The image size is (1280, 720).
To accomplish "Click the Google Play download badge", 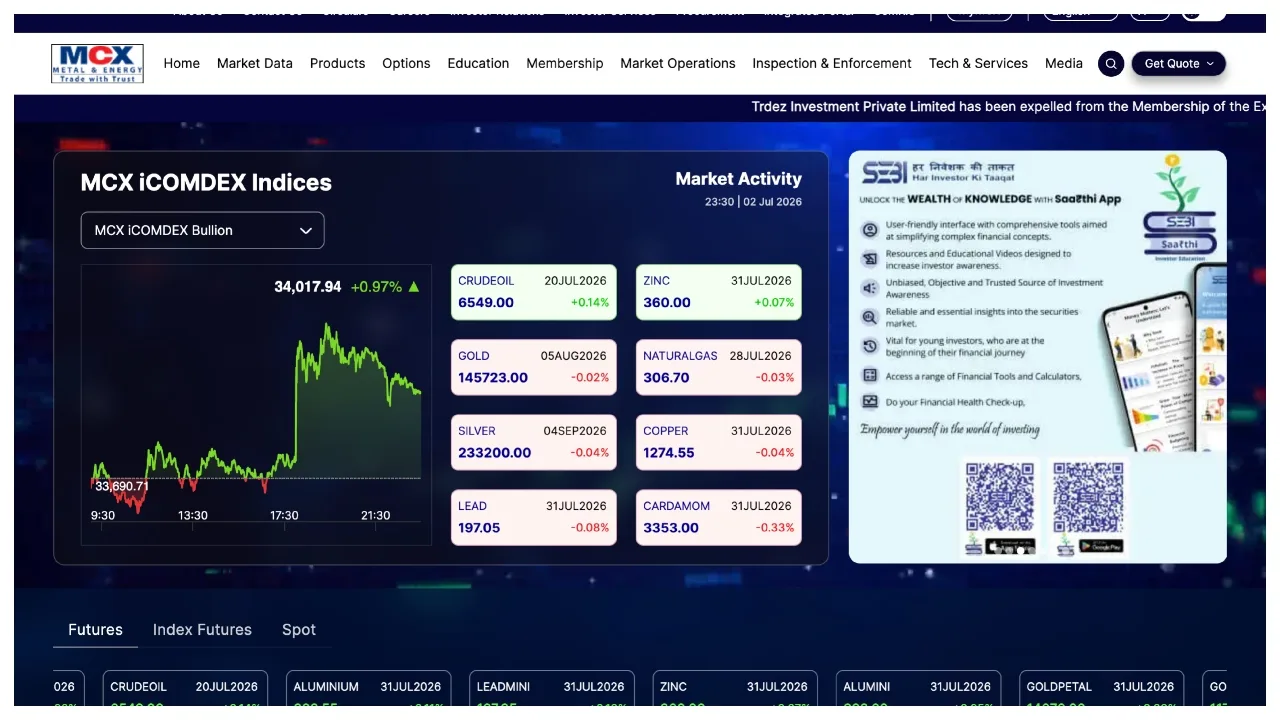I will (x=1100, y=546).
